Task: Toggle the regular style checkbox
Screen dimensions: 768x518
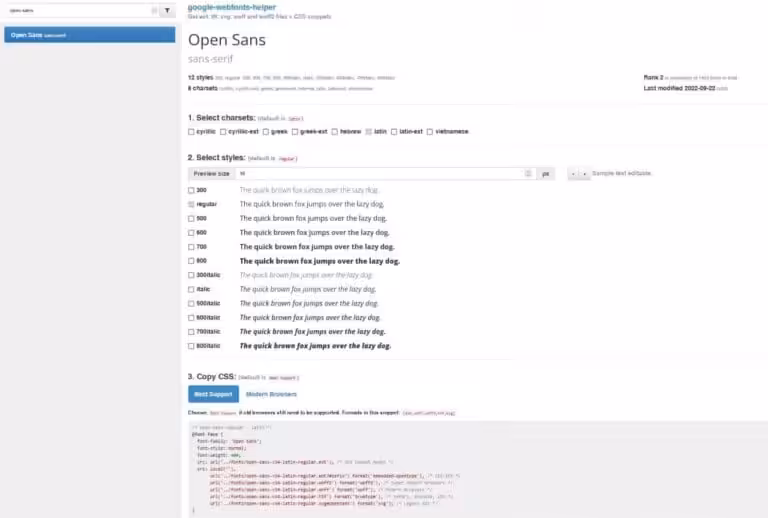Action: click(x=191, y=204)
